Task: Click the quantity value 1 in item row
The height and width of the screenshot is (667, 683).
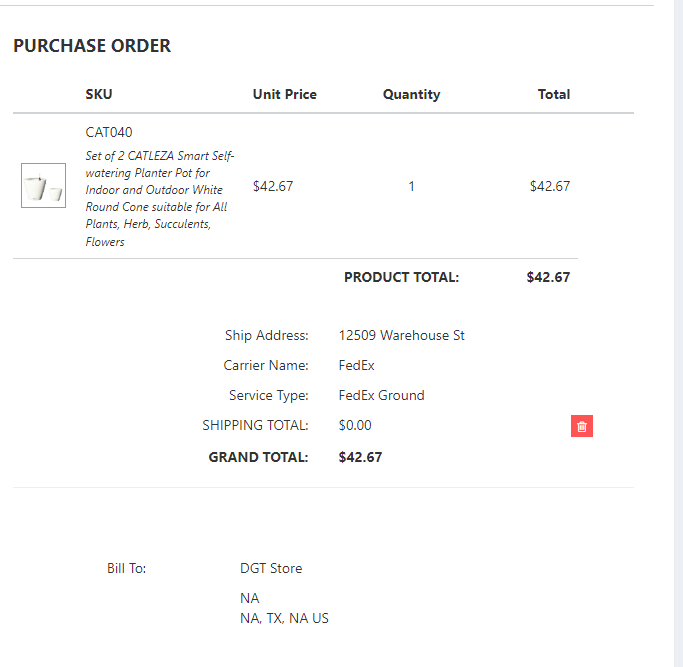Action: pos(412,186)
